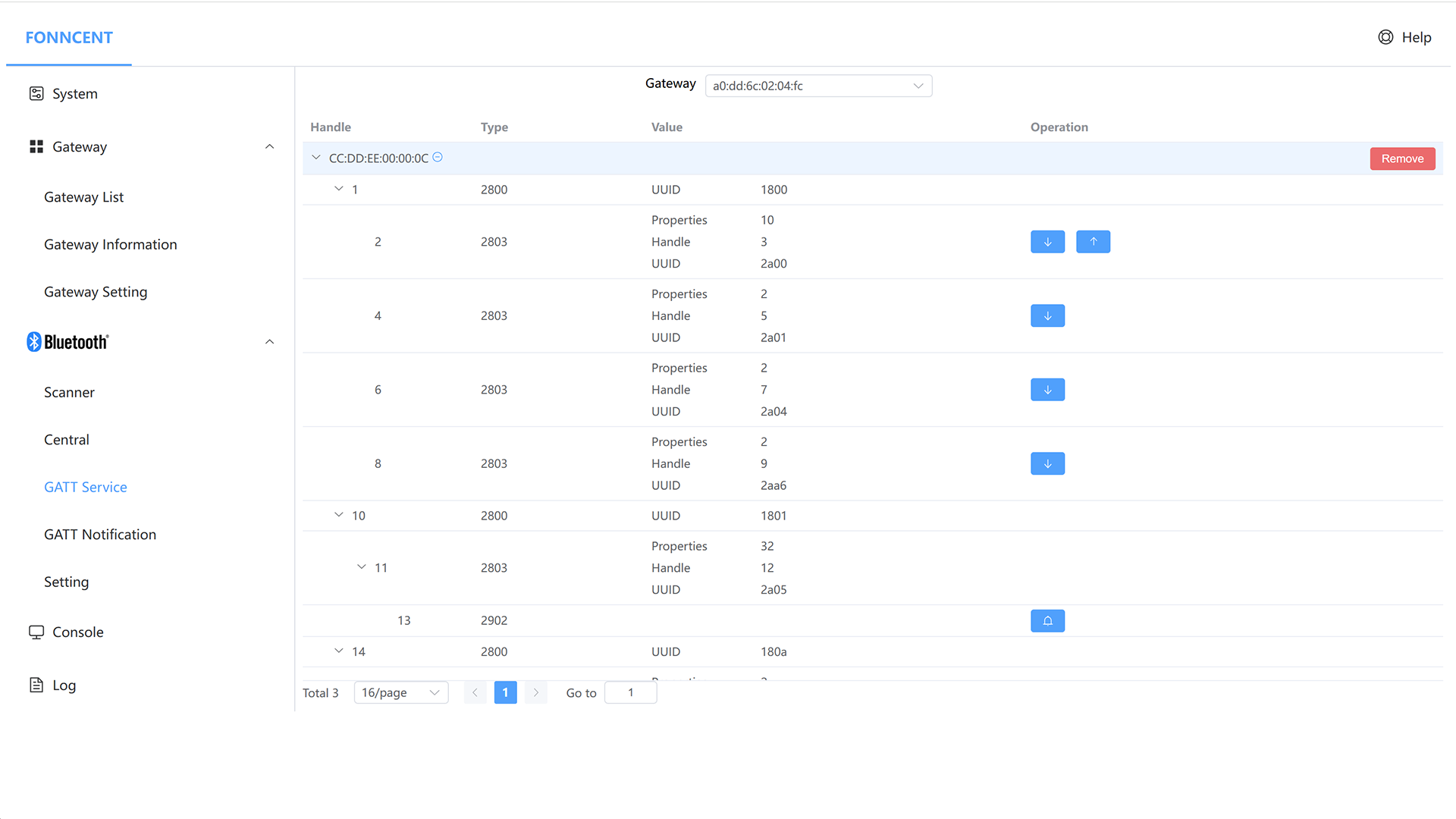Click the red Remove button
This screenshot has height=819, width=1456.
1402,158
